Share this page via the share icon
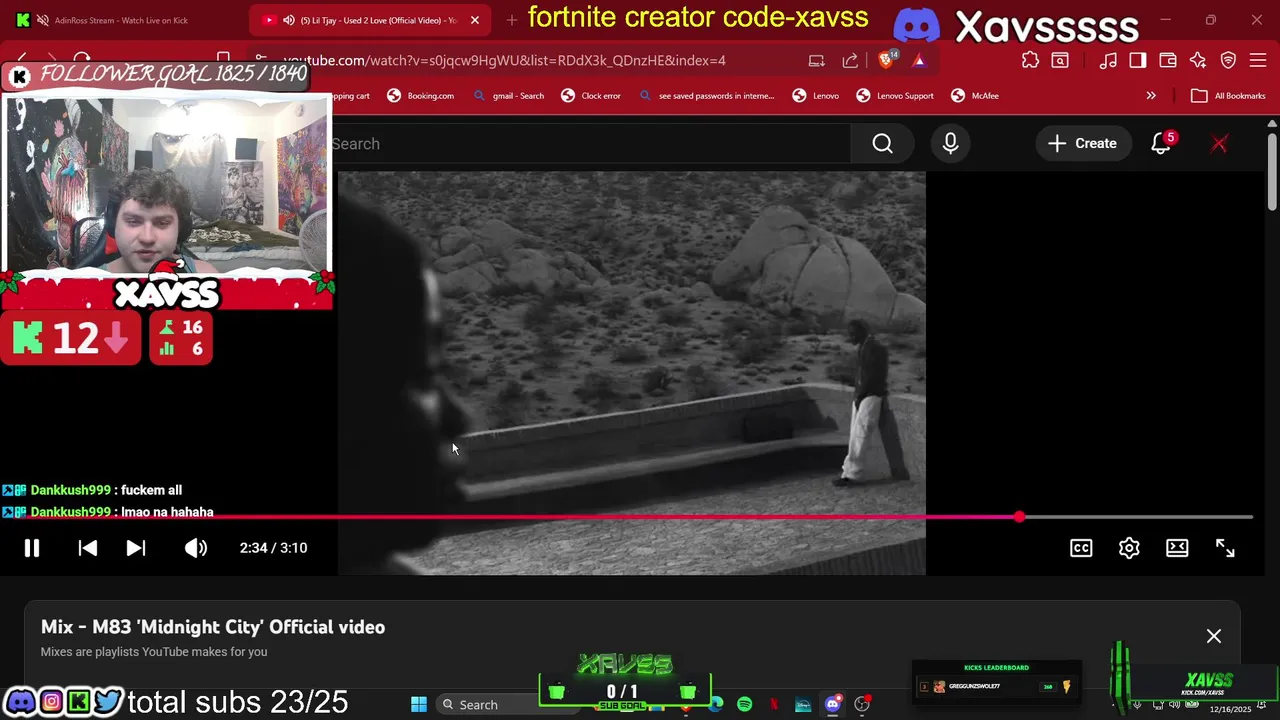 click(850, 60)
